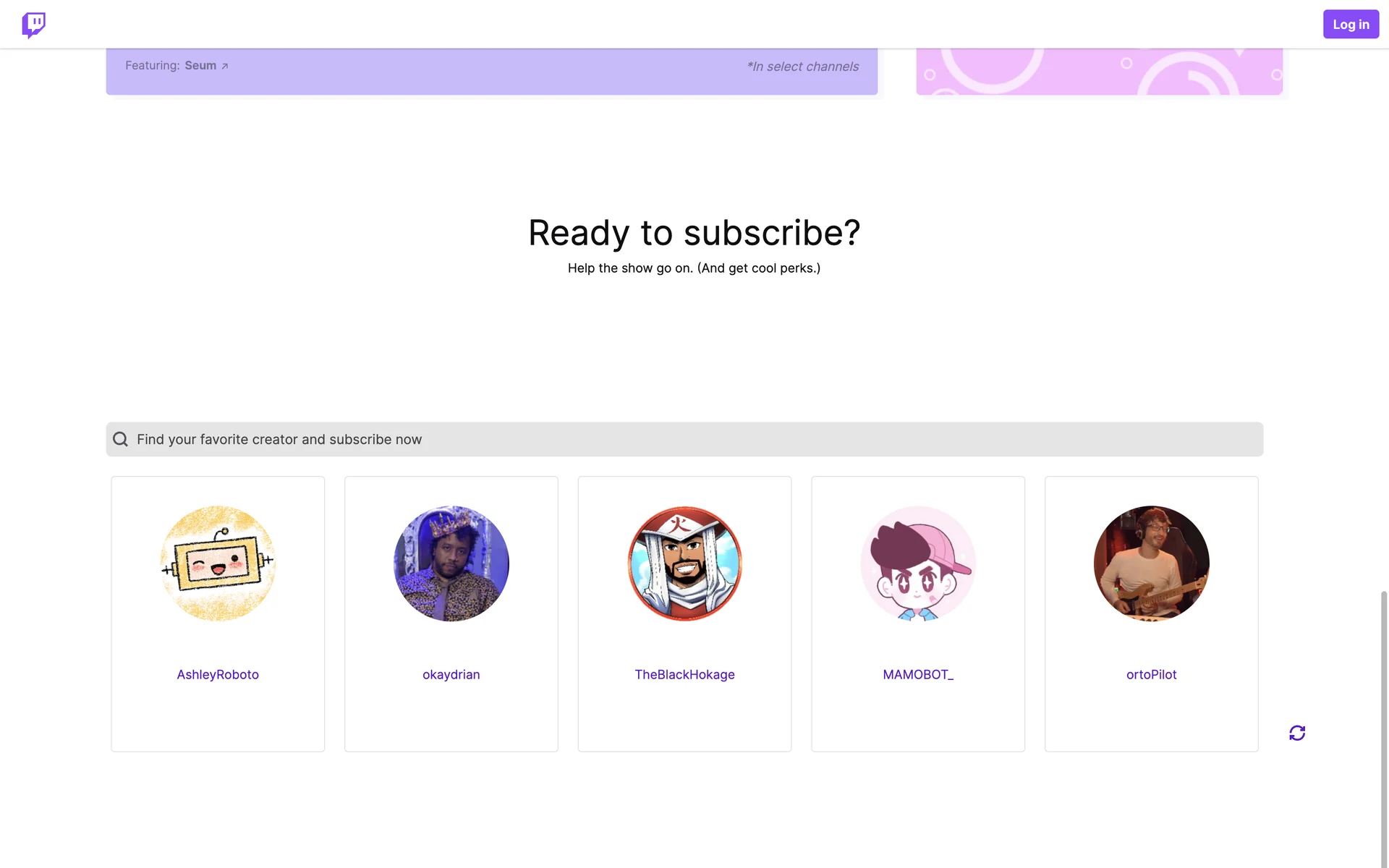Select AshleyRoboto's robot avatar
1389x868 pixels.
tap(218, 563)
